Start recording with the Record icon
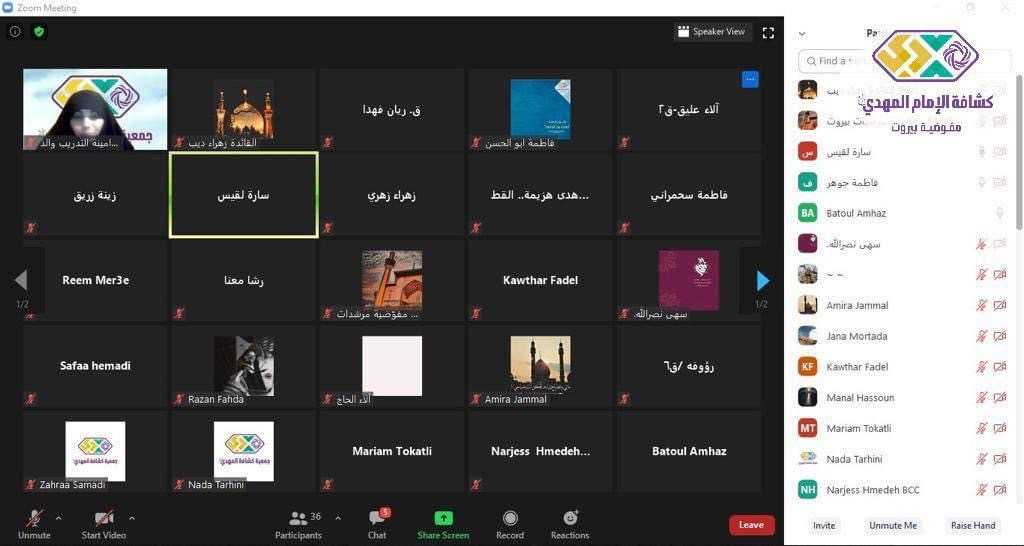This screenshot has height=546, width=1024. coord(510,518)
